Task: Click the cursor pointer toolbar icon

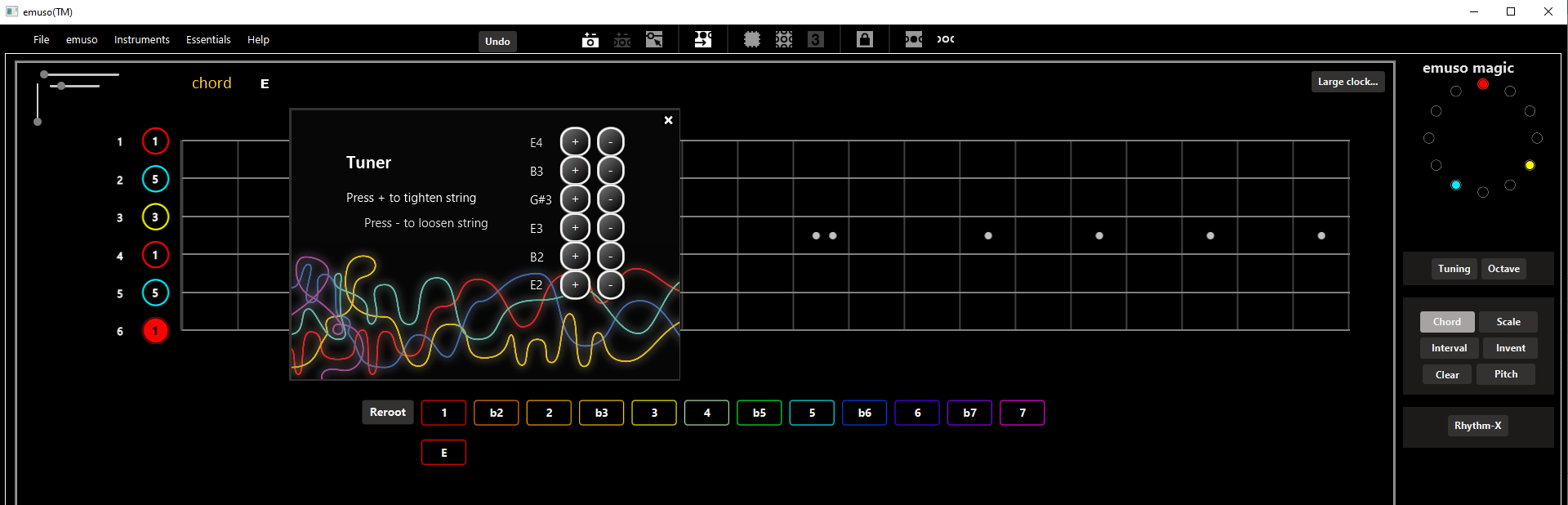Action: pyautogui.click(x=654, y=39)
